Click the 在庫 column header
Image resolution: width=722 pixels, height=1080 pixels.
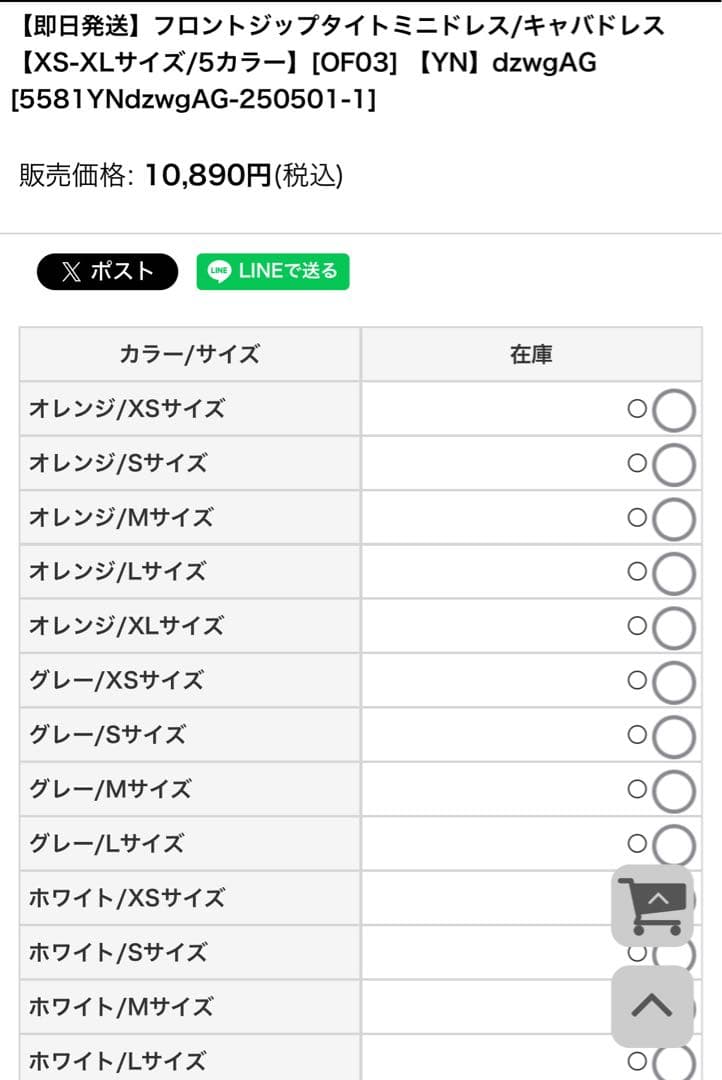[x=531, y=354]
